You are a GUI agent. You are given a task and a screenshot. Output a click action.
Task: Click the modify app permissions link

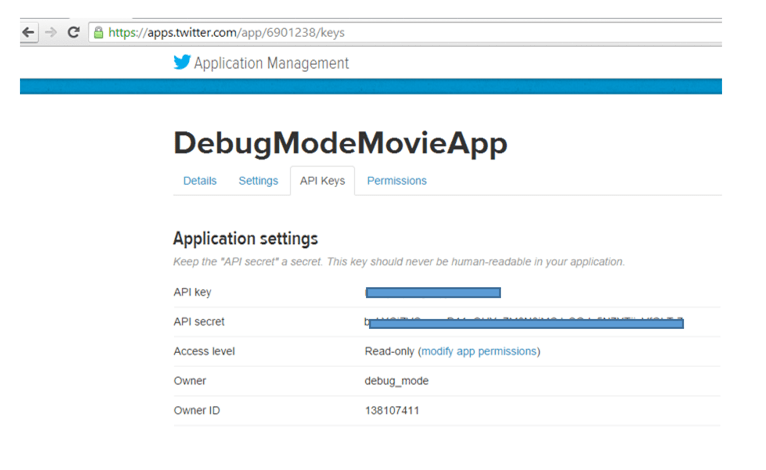479,351
